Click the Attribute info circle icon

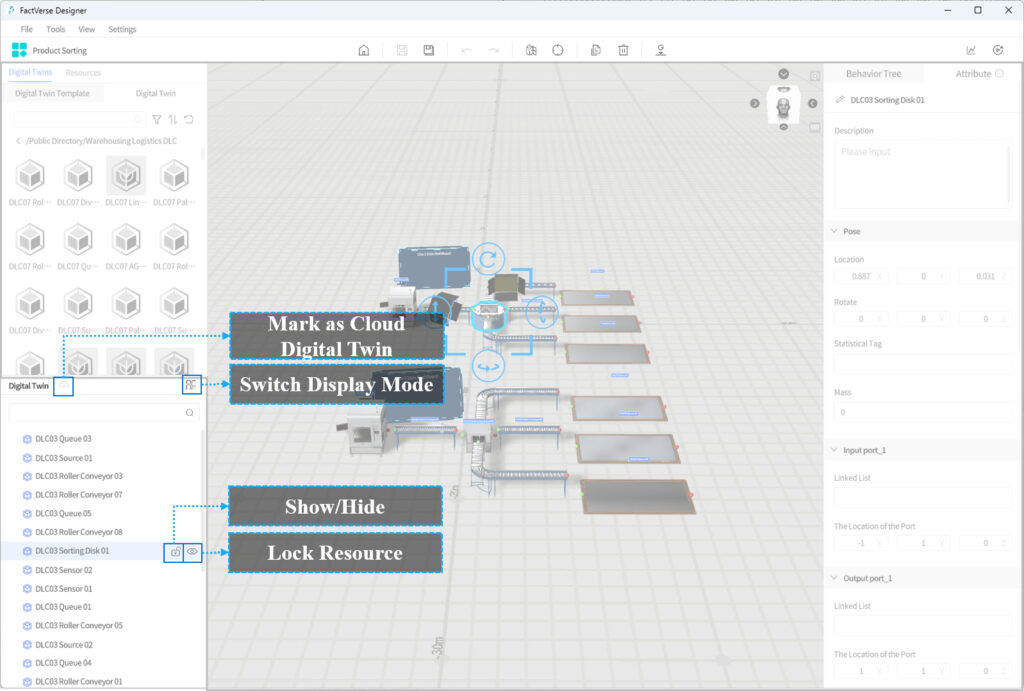[999, 74]
